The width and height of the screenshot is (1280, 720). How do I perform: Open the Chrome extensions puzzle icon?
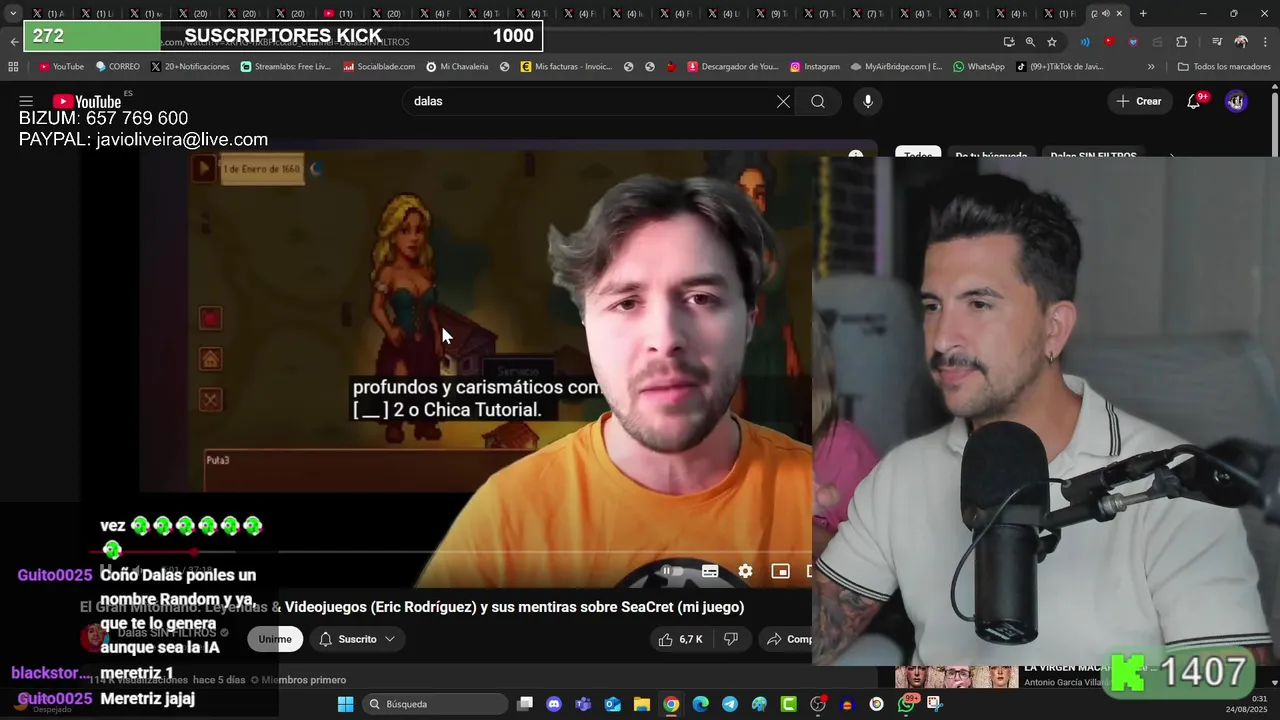[x=1182, y=41]
